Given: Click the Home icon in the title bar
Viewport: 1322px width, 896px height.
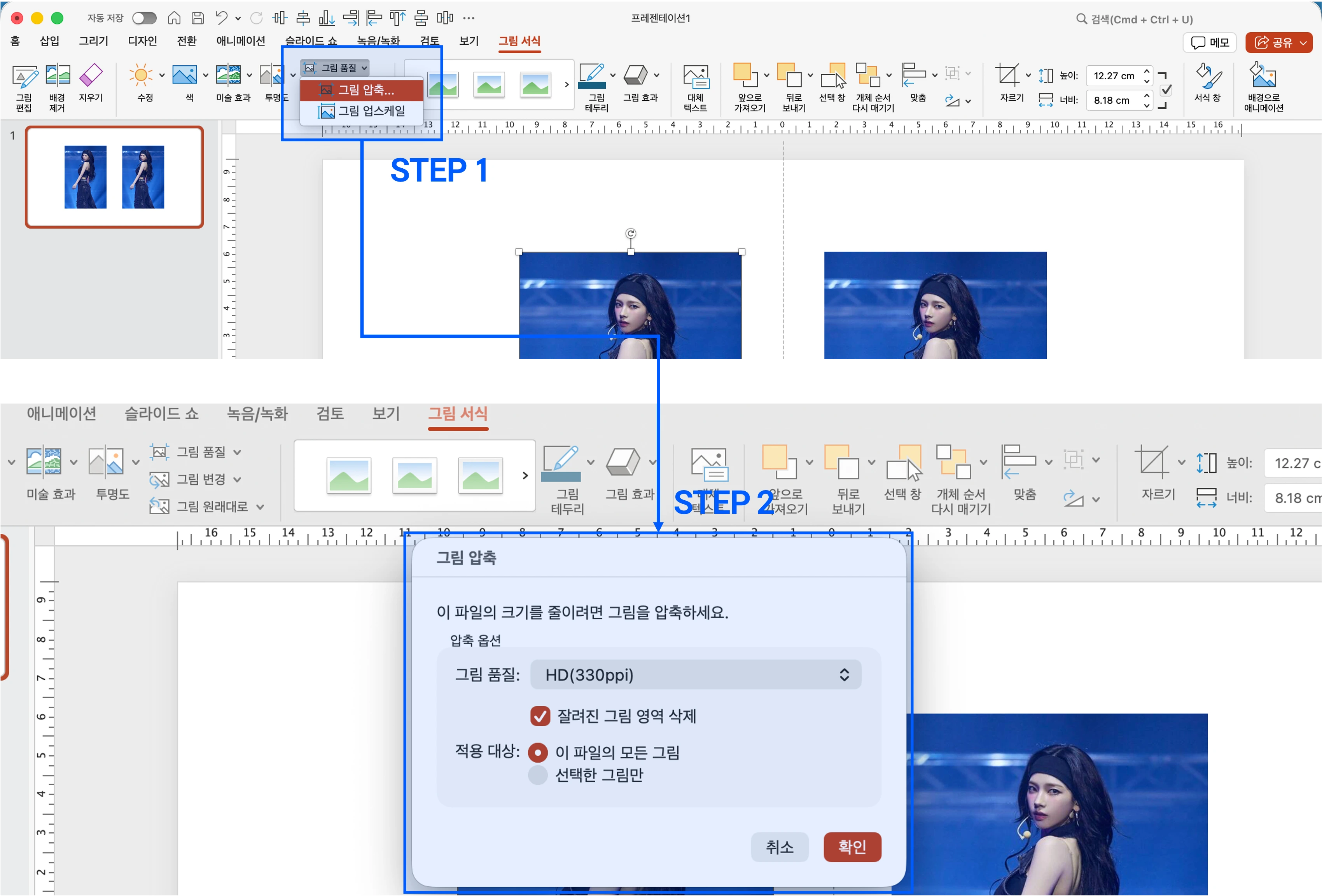Looking at the screenshot, I should [x=174, y=18].
